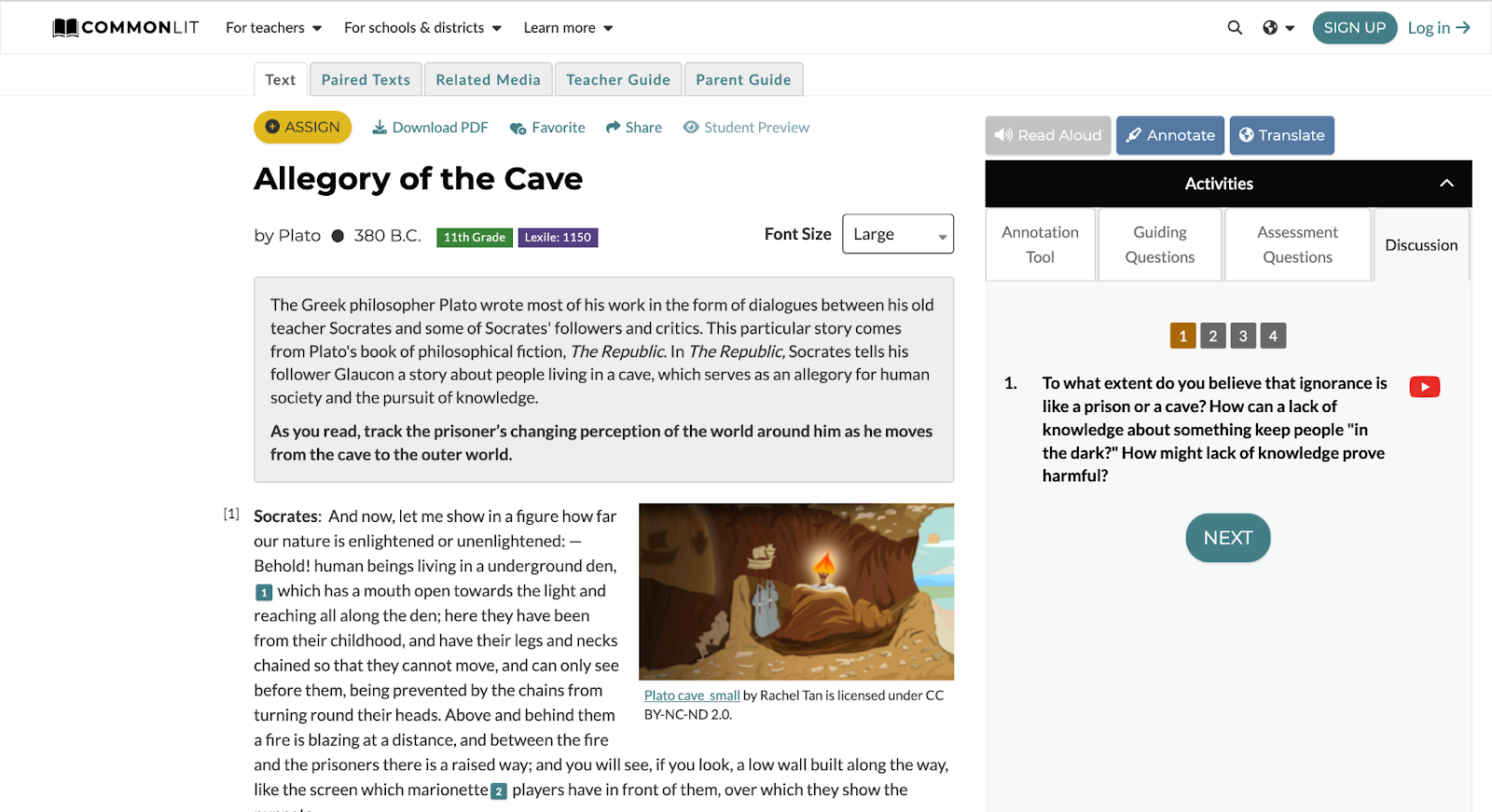Viewport: 1492px width, 812px height.
Task: Open Student Preview
Action: 746,128
